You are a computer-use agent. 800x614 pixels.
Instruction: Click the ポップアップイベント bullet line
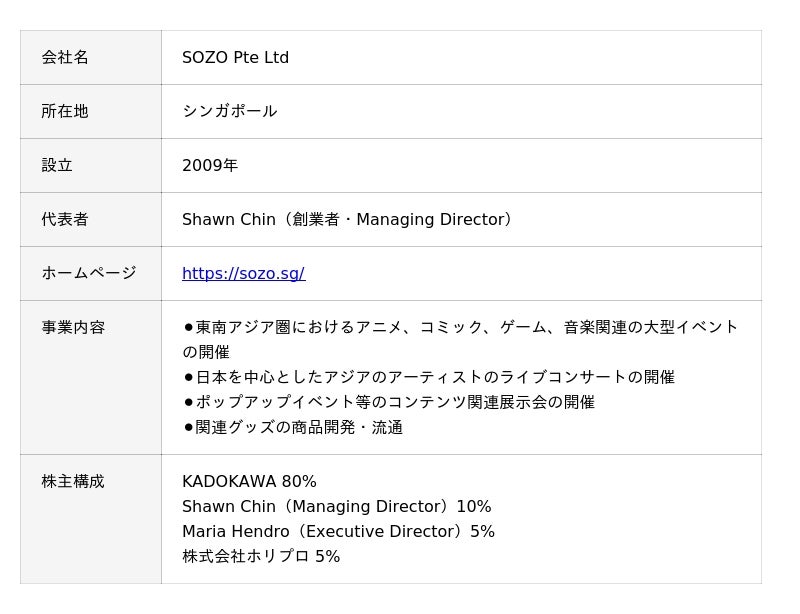[389, 402]
